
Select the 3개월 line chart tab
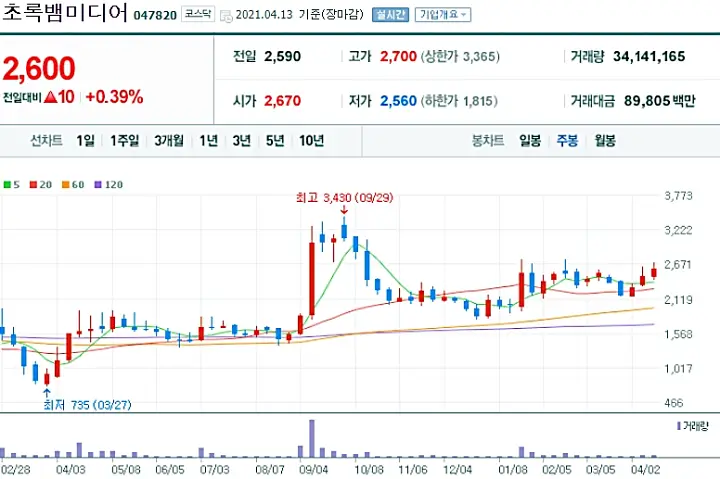169,140
